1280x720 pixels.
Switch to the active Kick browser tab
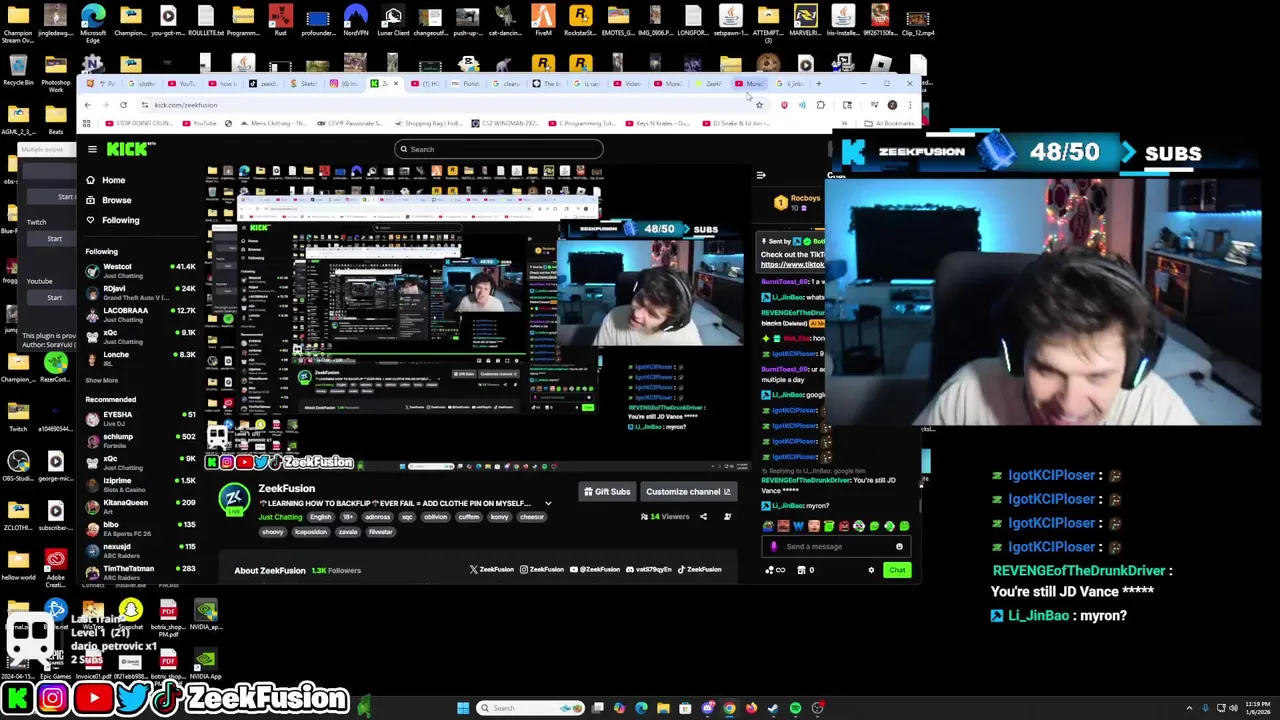tap(384, 84)
